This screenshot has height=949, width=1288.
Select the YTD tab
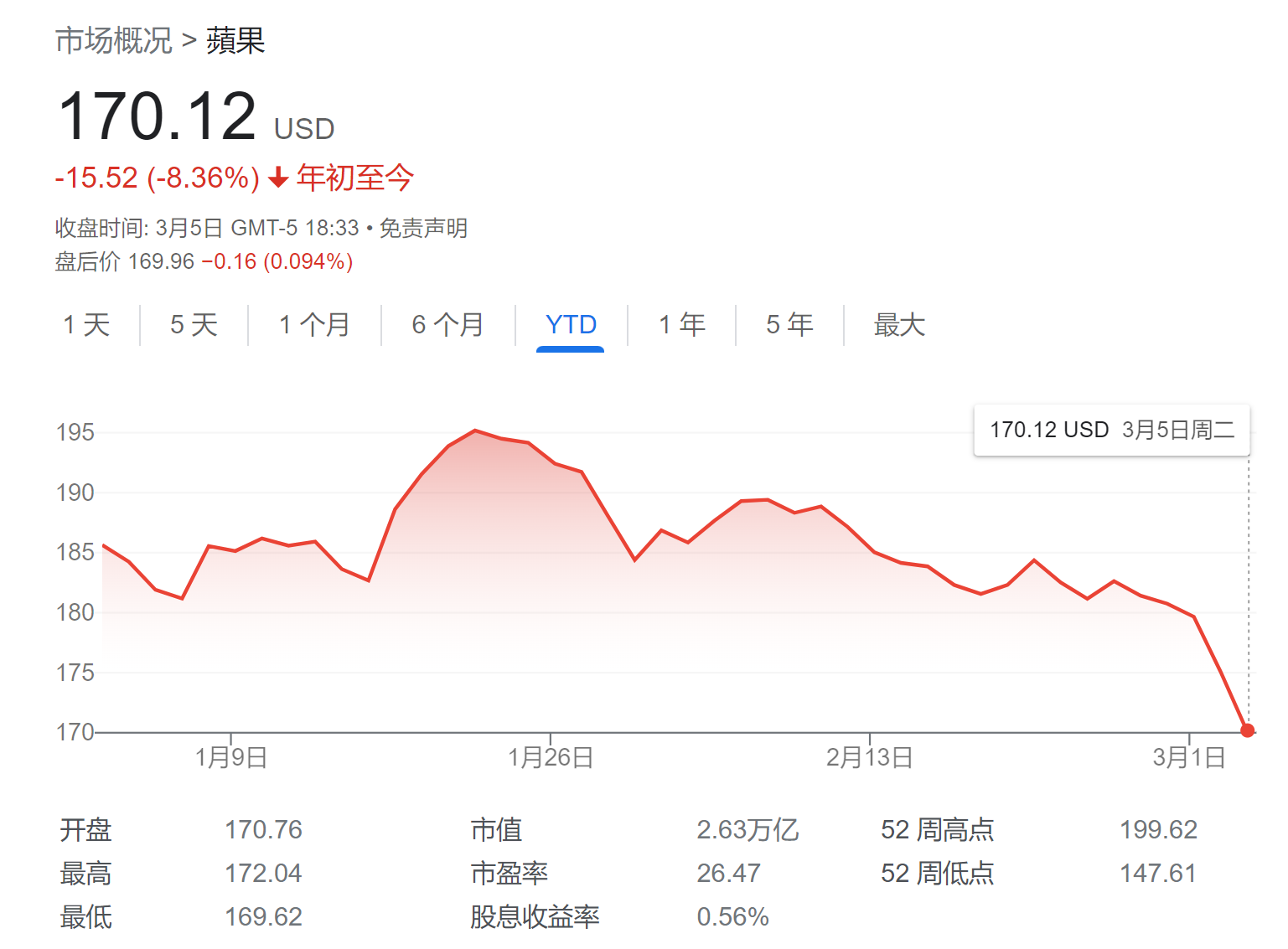[x=571, y=325]
